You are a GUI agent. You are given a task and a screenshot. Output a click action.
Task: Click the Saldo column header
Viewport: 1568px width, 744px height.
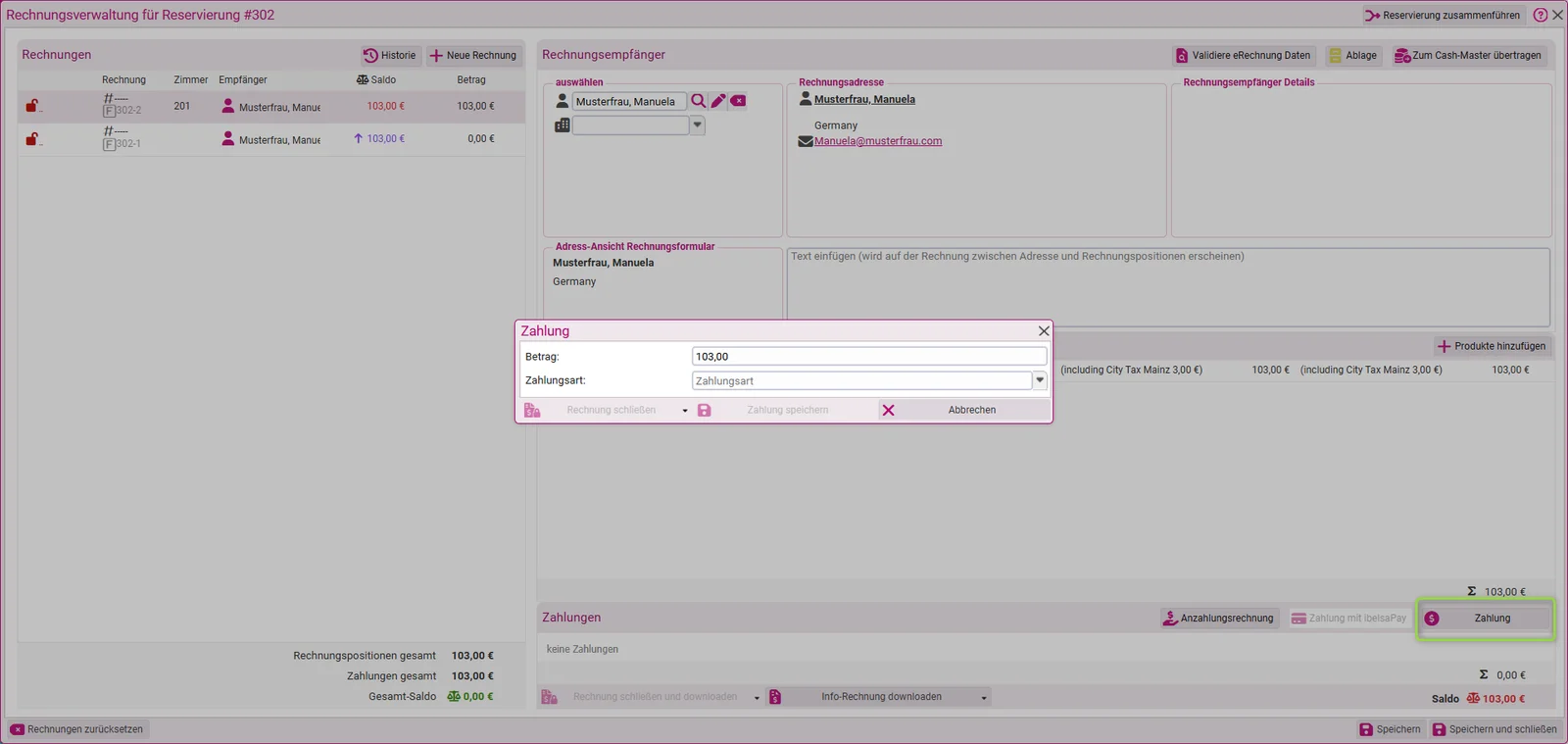click(376, 79)
